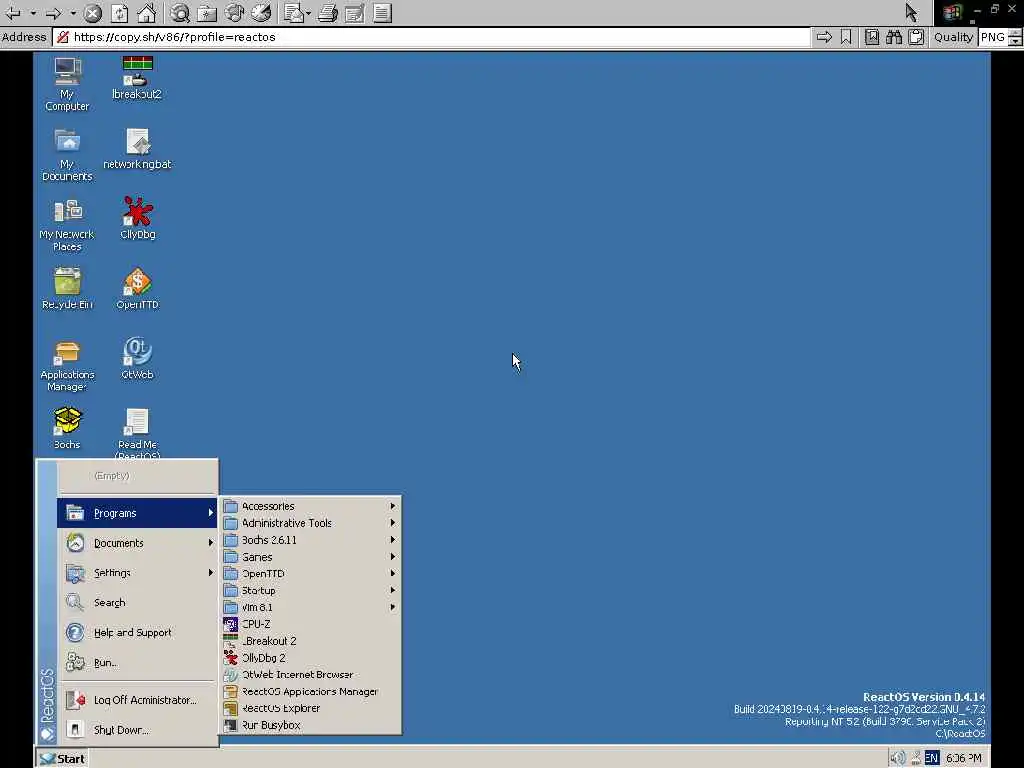The height and width of the screenshot is (768, 1024).
Task: Choose Help and Support in Start menu
Action: coord(137,632)
